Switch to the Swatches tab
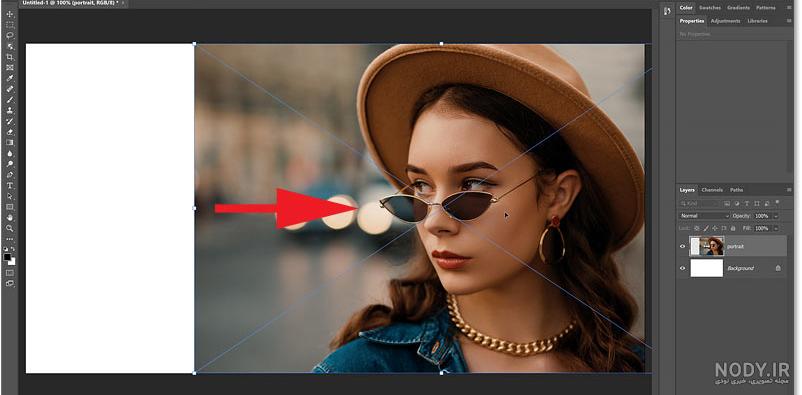 coord(709,8)
